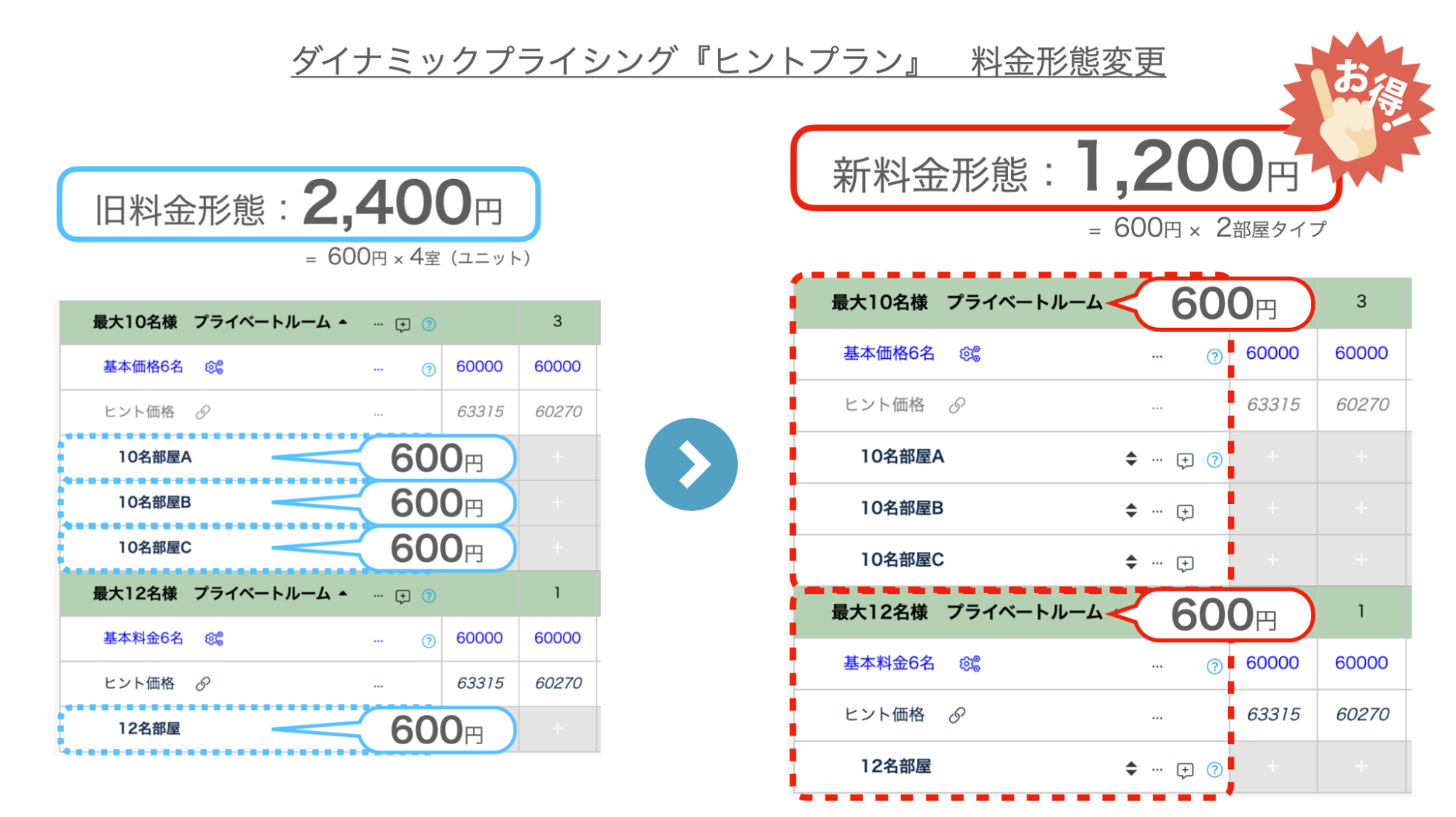The width and height of the screenshot is (1456, 817).
Task: Open comment icon on 10名部屋B row in new-pricing table
Action: tap(1185, 512)
